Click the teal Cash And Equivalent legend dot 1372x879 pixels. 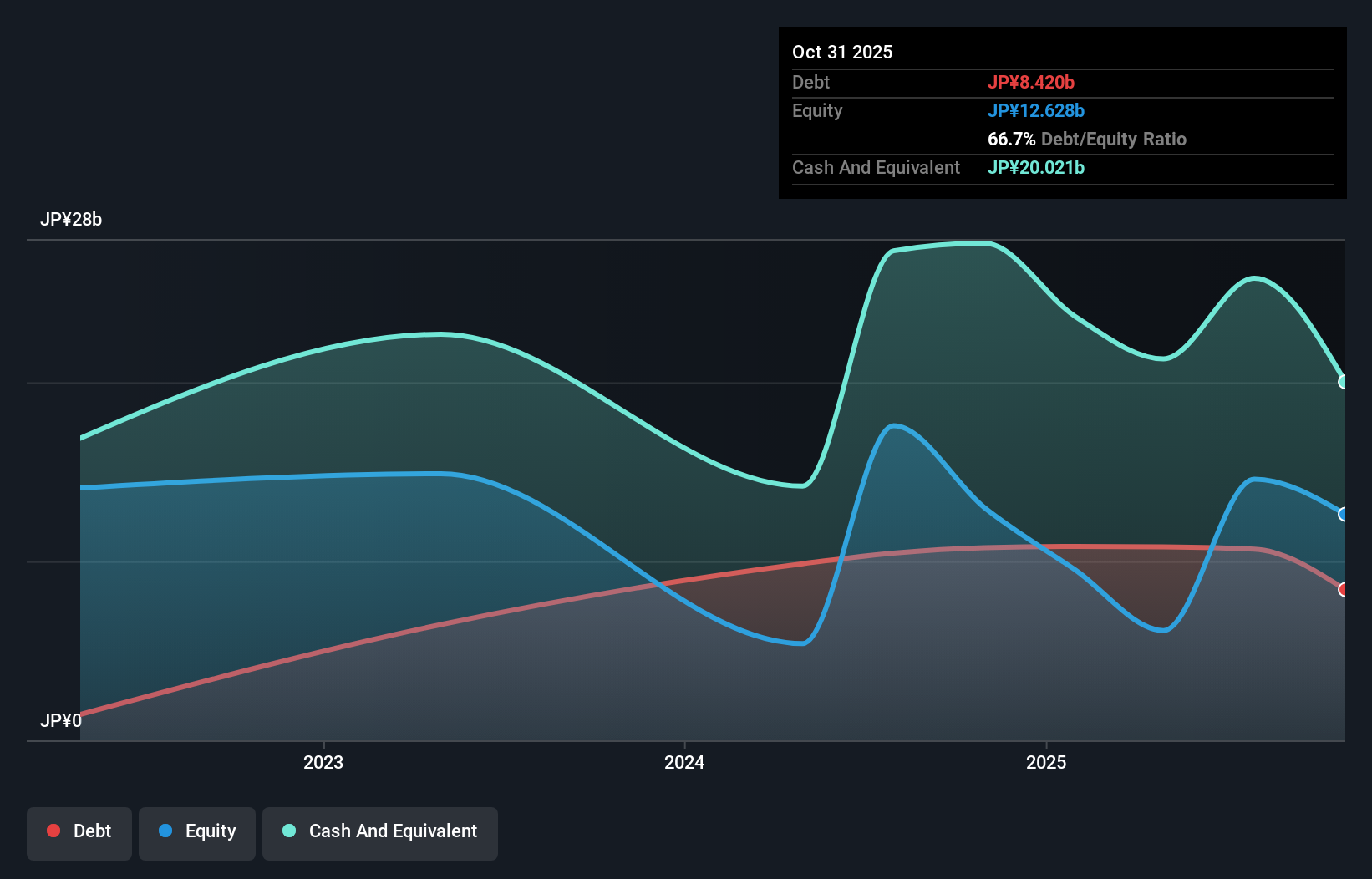coord(288,831)
